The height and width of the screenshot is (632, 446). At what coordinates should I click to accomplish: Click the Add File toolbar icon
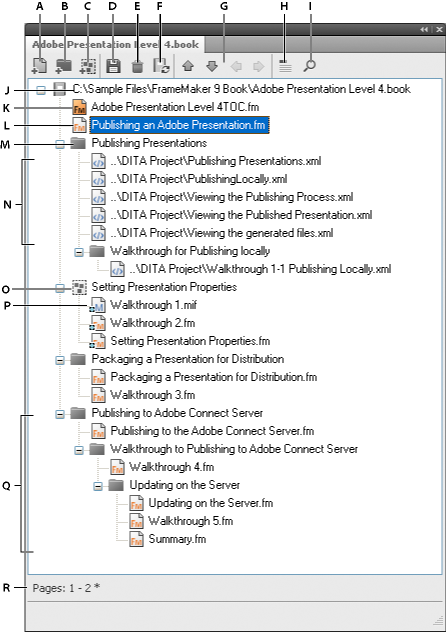39,66
